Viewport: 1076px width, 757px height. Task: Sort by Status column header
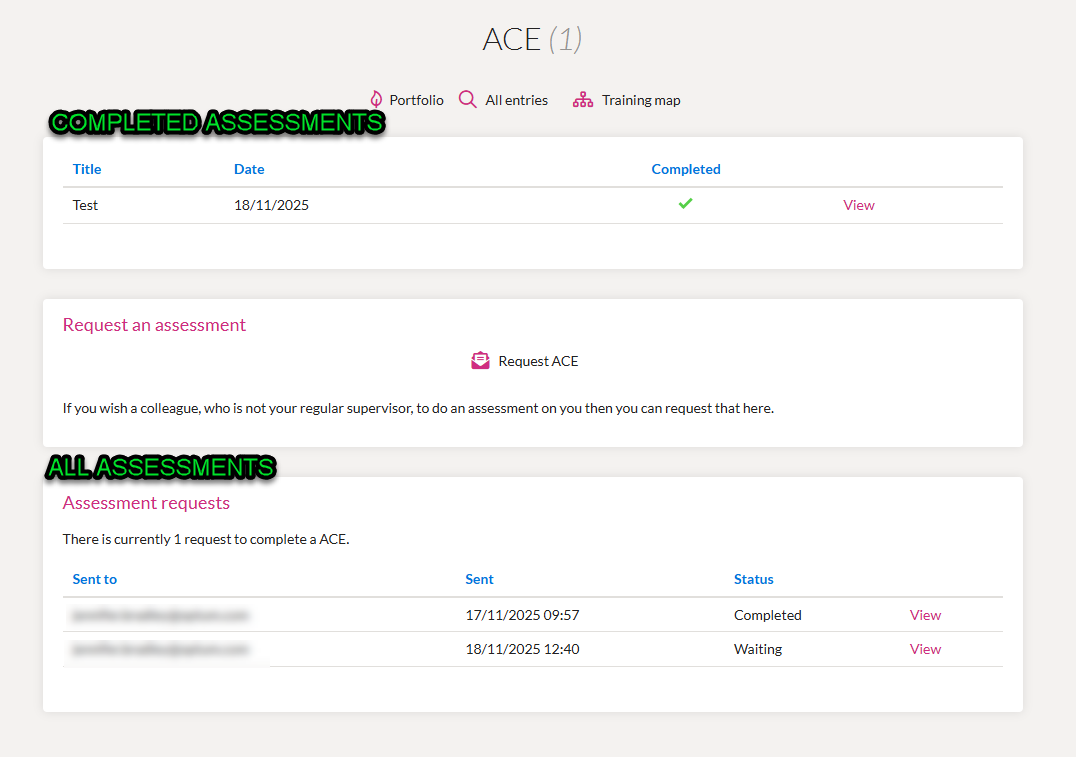753,579
